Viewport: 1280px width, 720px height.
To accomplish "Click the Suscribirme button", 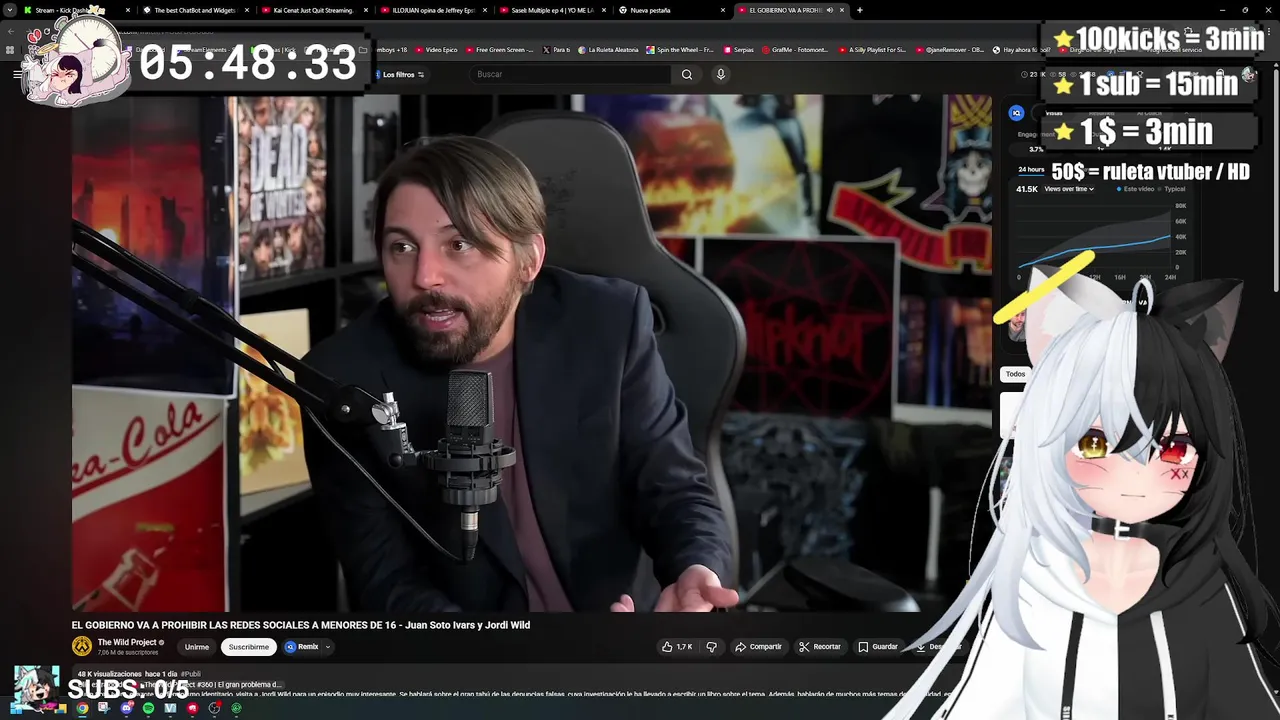I will (248, 647).
